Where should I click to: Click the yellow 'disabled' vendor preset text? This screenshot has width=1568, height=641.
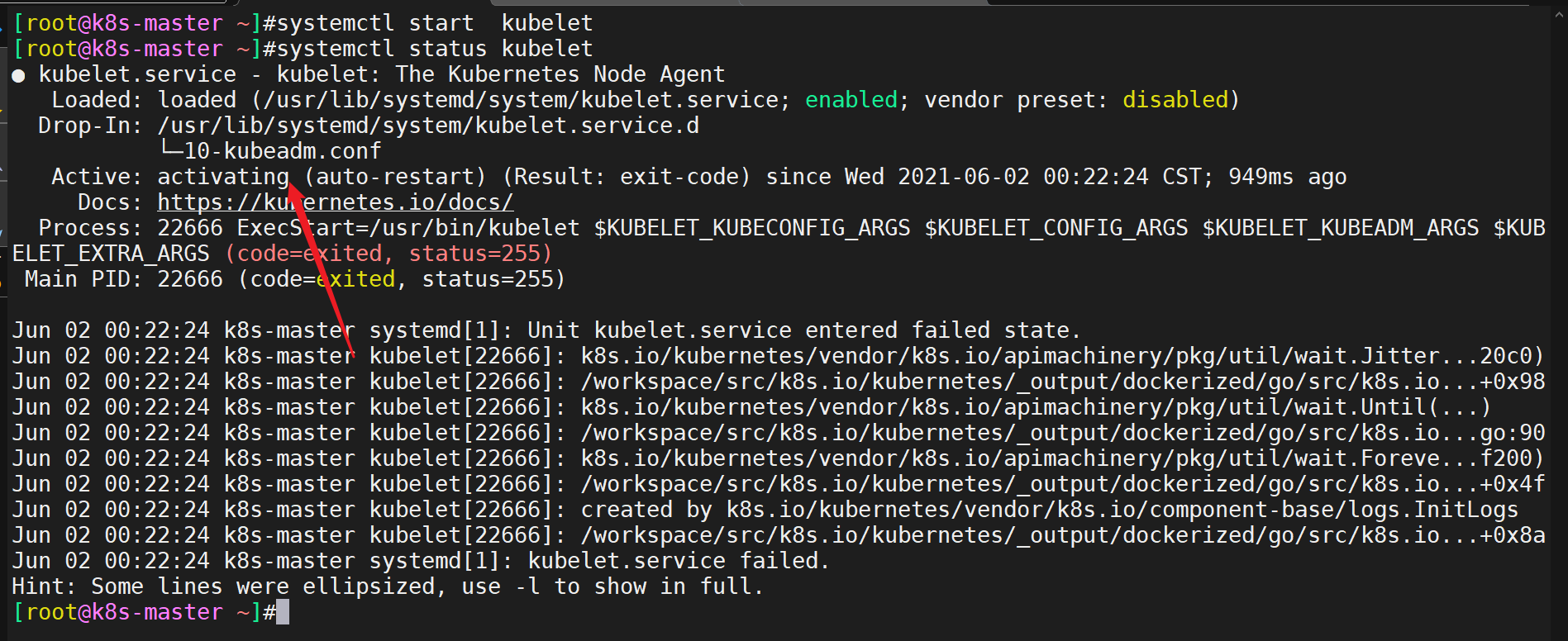pos(1175,100)
